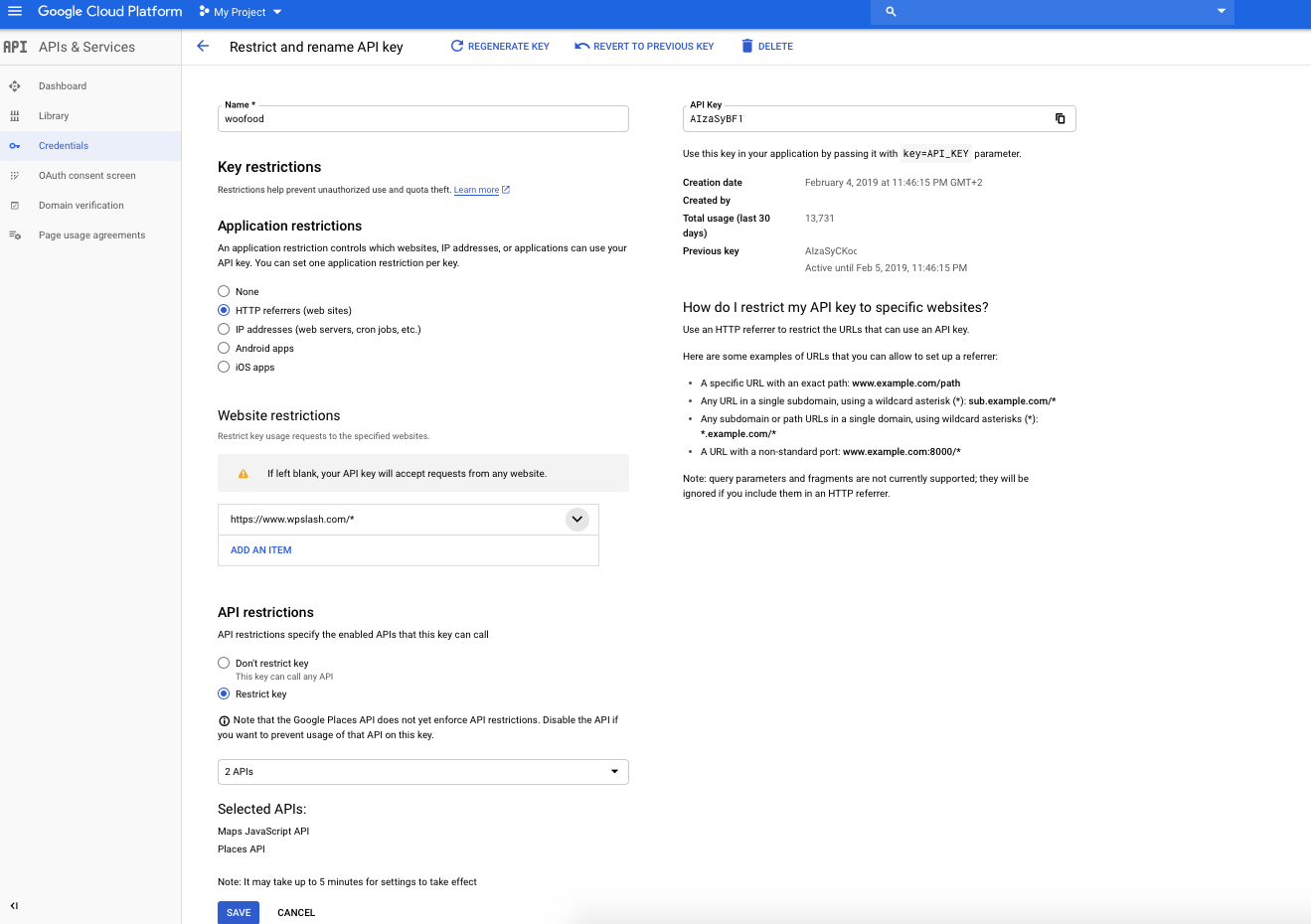The width and height of the screenshot is (1311, 924).
Task: Click the warning icon in blank notice
Action: 244,474
